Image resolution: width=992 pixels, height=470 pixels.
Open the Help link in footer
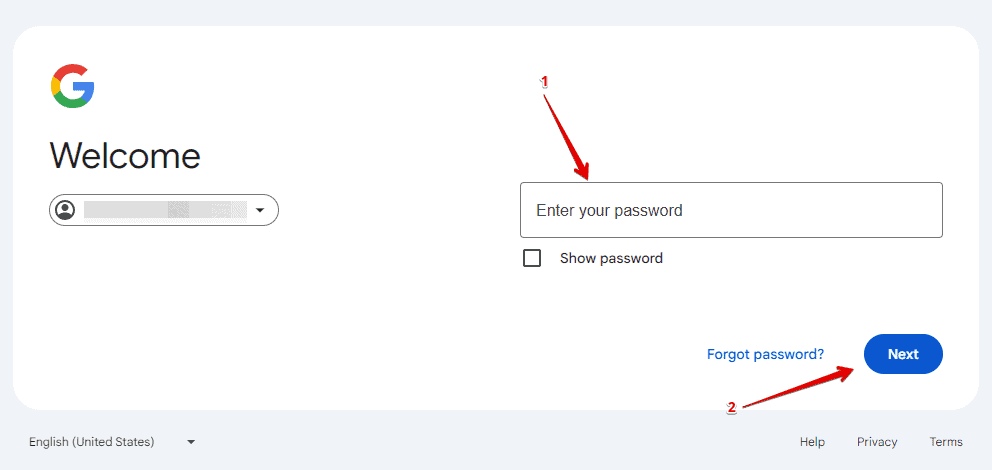point(812,442)
